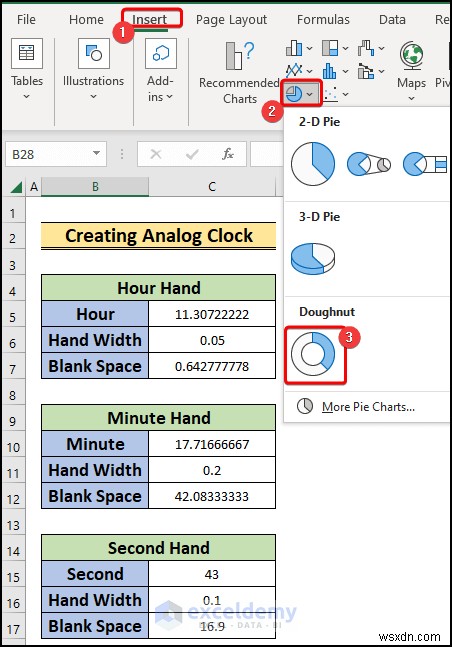Select the cell with 17.71666667
This screenshot has height=647, width=452.
click(x=212, y=444)
